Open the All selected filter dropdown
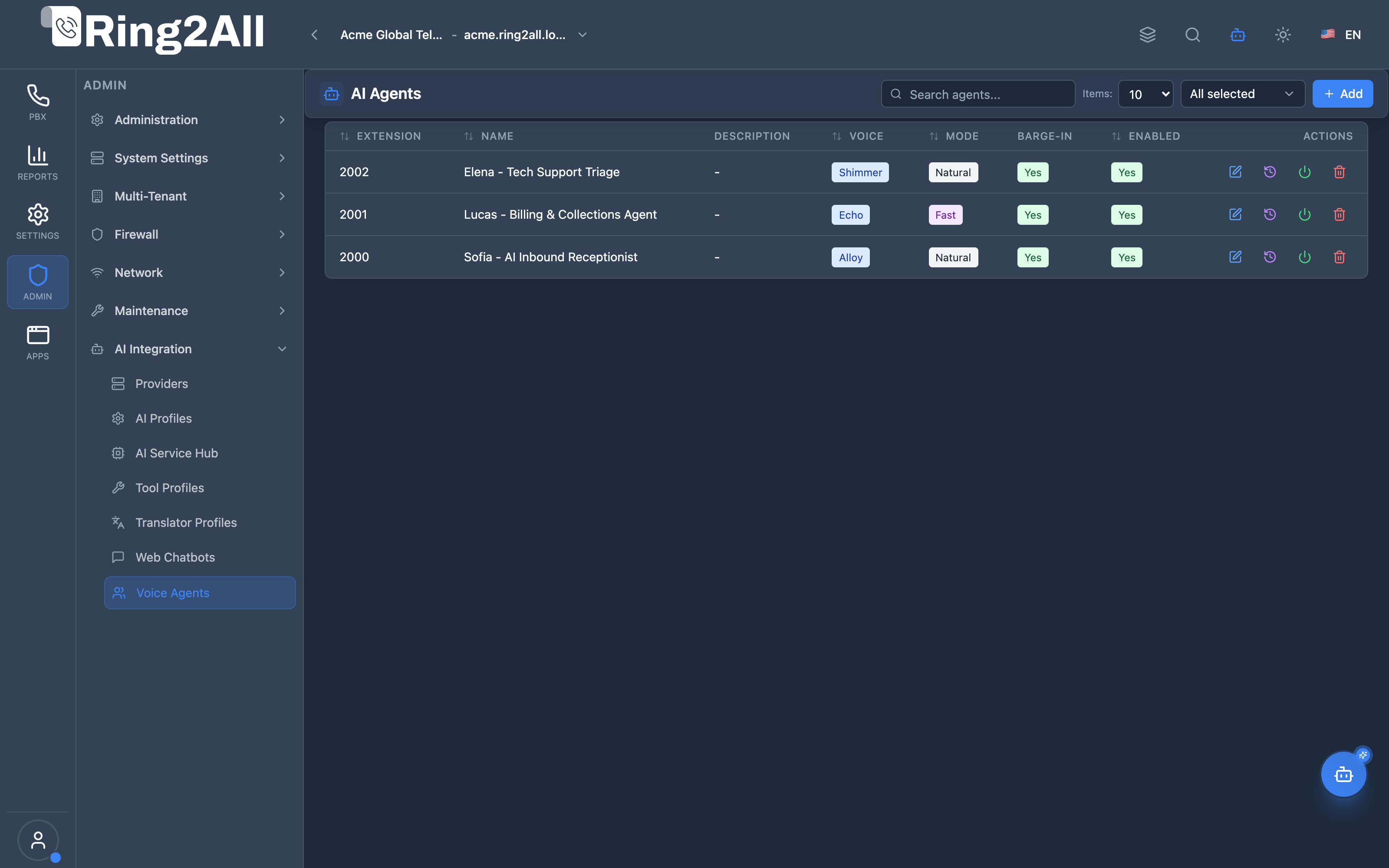 [x=1243, y=94]
